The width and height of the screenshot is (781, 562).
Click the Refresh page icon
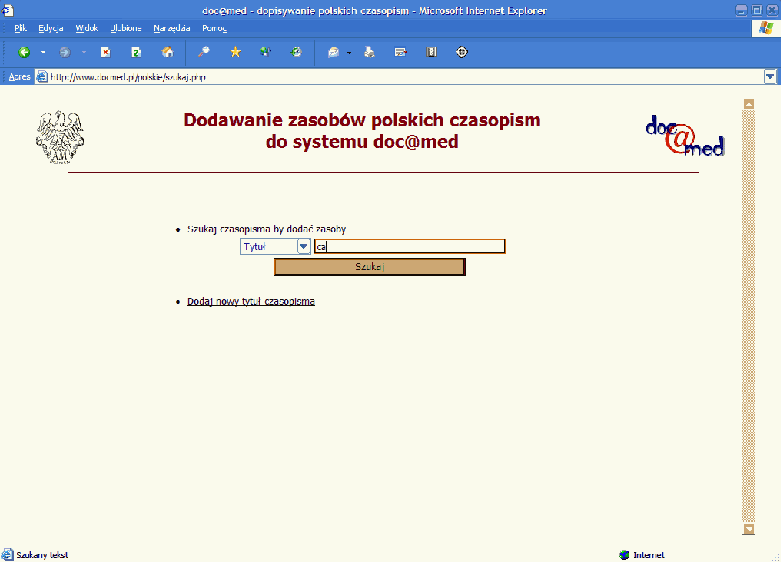pyautogui.click(x=136, y=52)
